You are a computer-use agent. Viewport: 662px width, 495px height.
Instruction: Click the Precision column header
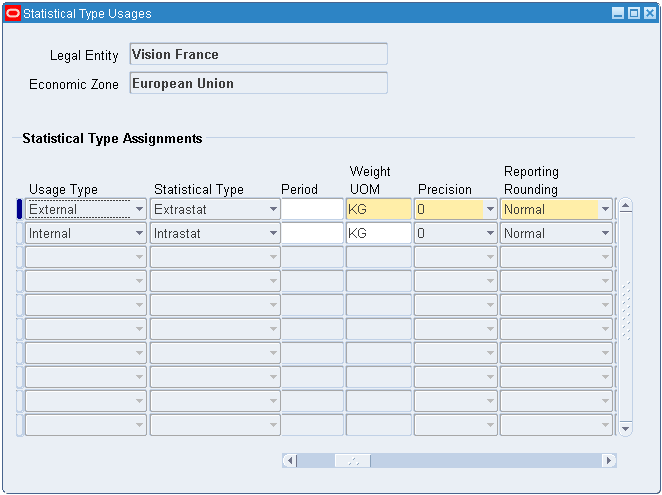coord(445,189)
